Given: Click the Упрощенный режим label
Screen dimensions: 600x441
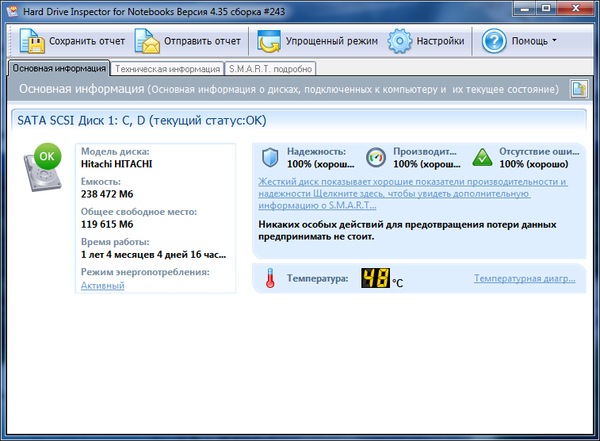Looking at the screenshot, I should point(332,41).
